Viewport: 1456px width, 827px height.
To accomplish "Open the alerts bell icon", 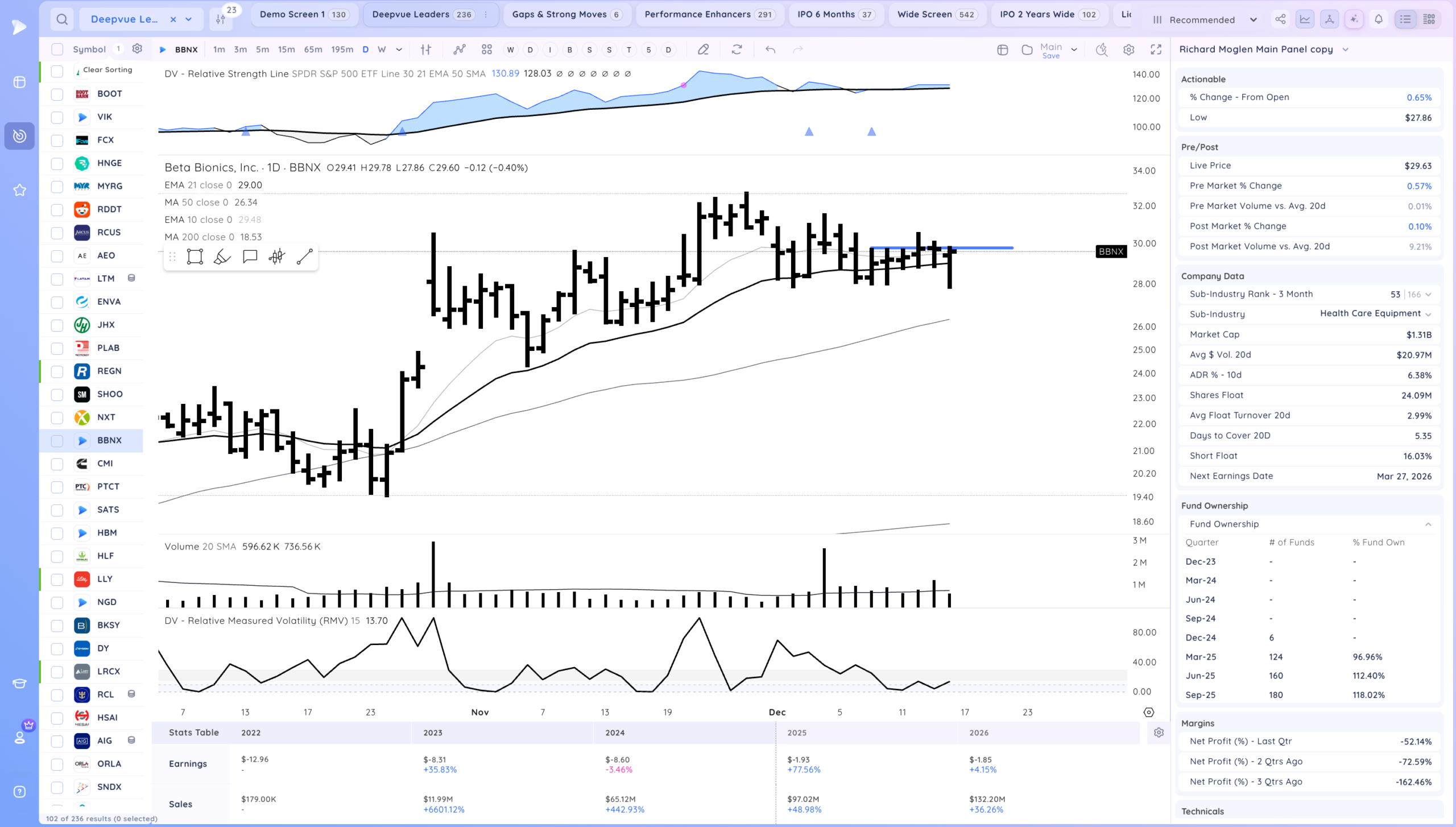I will 1379,19.
